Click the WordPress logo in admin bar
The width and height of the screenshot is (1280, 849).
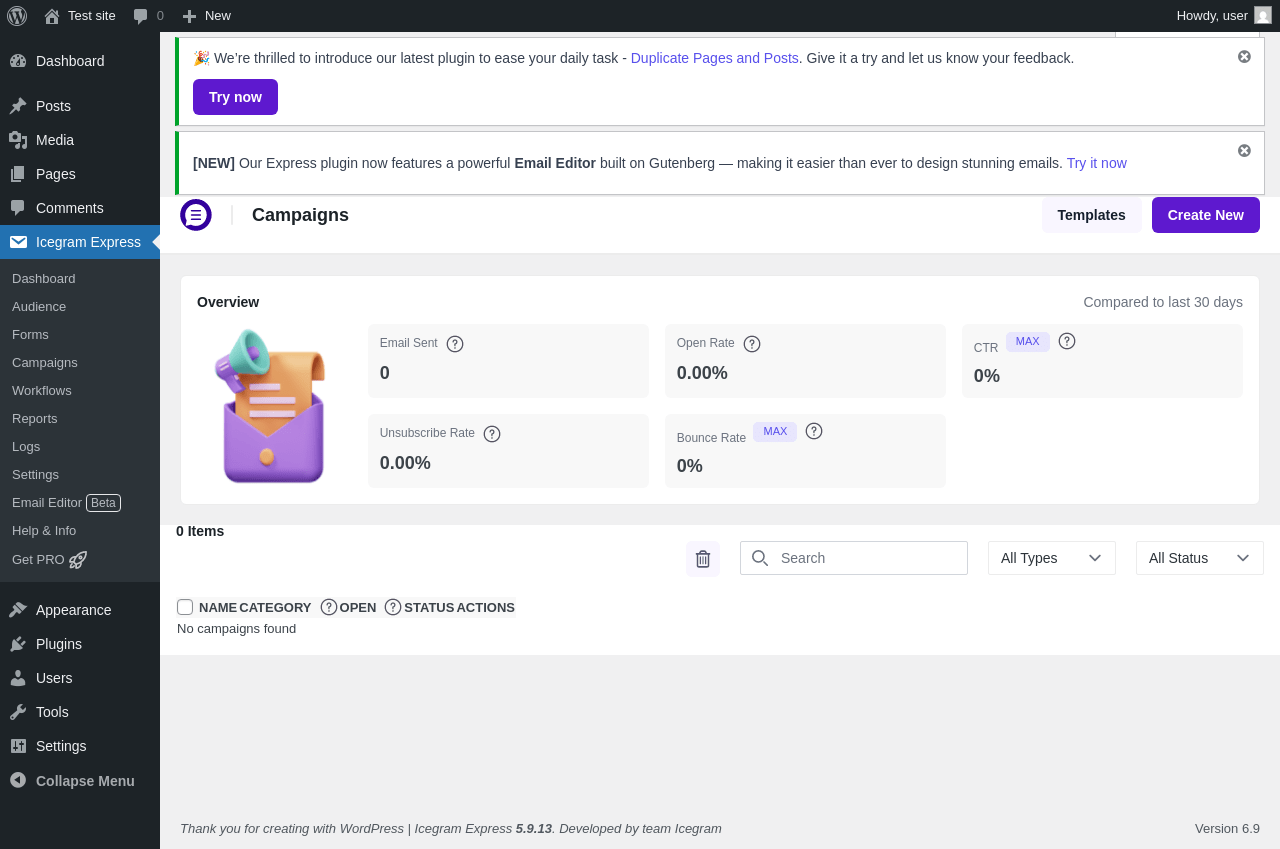pos(17,16)
